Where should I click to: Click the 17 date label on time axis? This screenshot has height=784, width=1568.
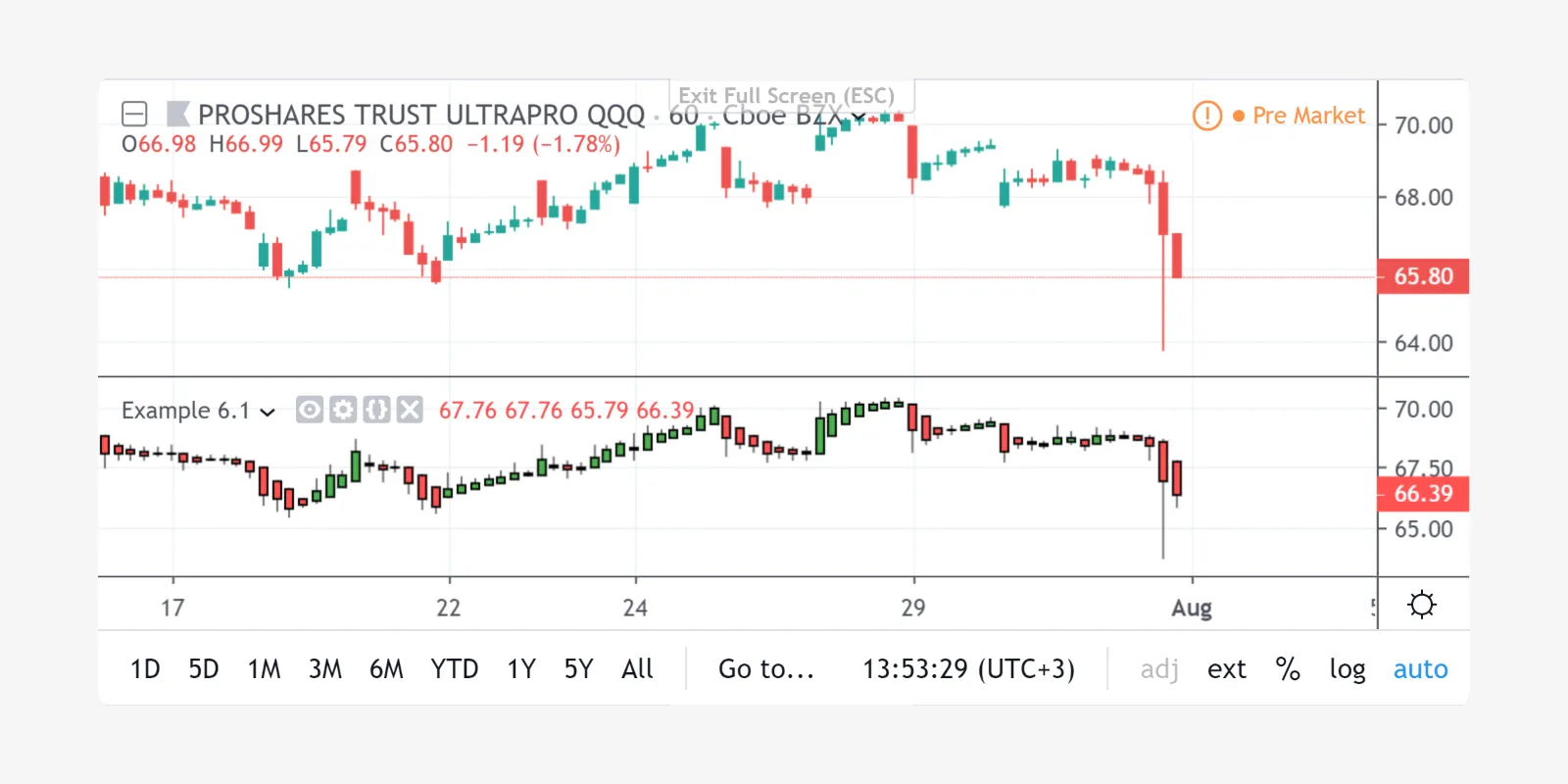click(172, 609)
